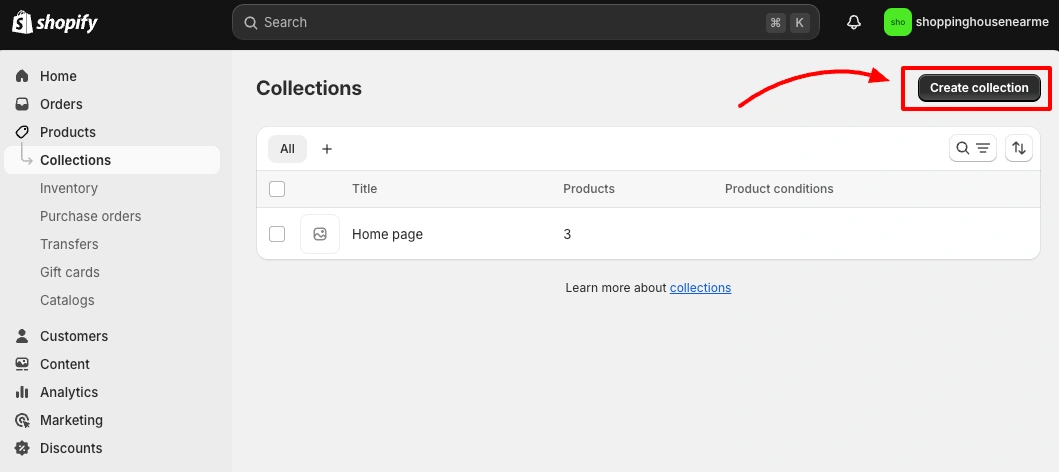Add a new view with plus

click(x=327, y=149)
